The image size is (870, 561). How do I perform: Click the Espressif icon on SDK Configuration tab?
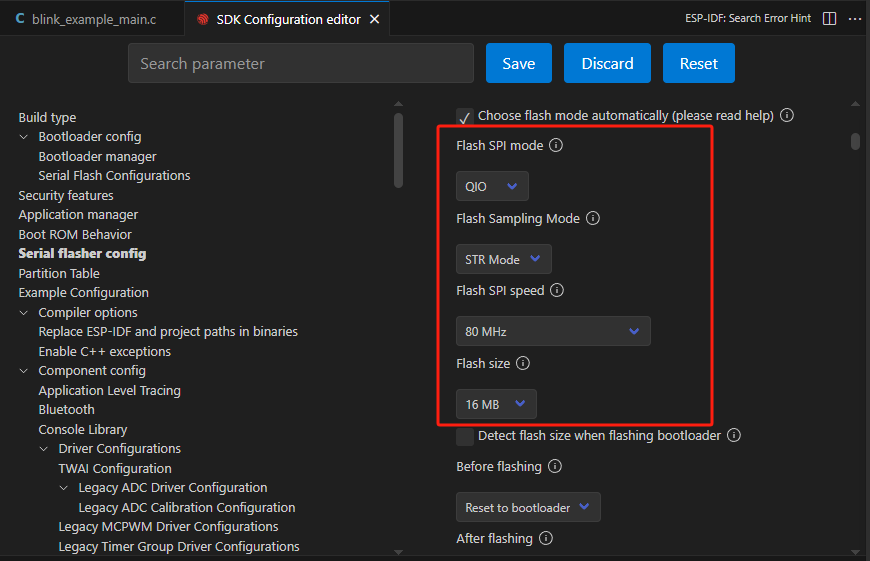click(x=203, y=19)
